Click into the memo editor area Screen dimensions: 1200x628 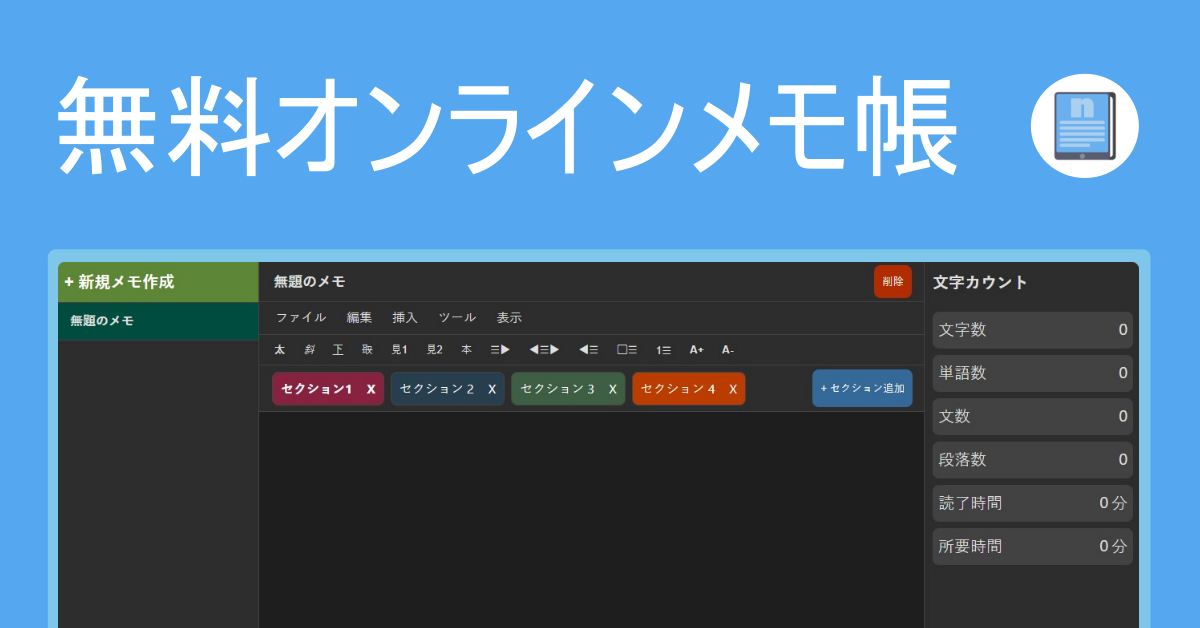(x=591, y=520)
